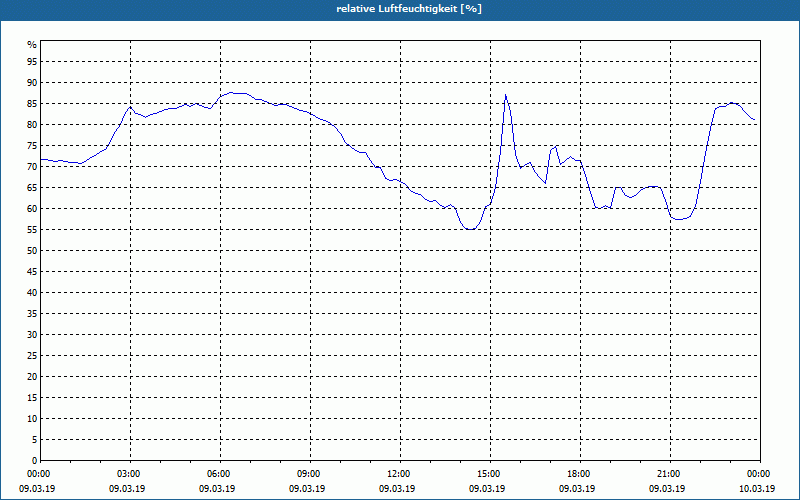Click the '00:00' time label above 10.03.19
Screen dimensions: 800x500
tap(759, 474)
